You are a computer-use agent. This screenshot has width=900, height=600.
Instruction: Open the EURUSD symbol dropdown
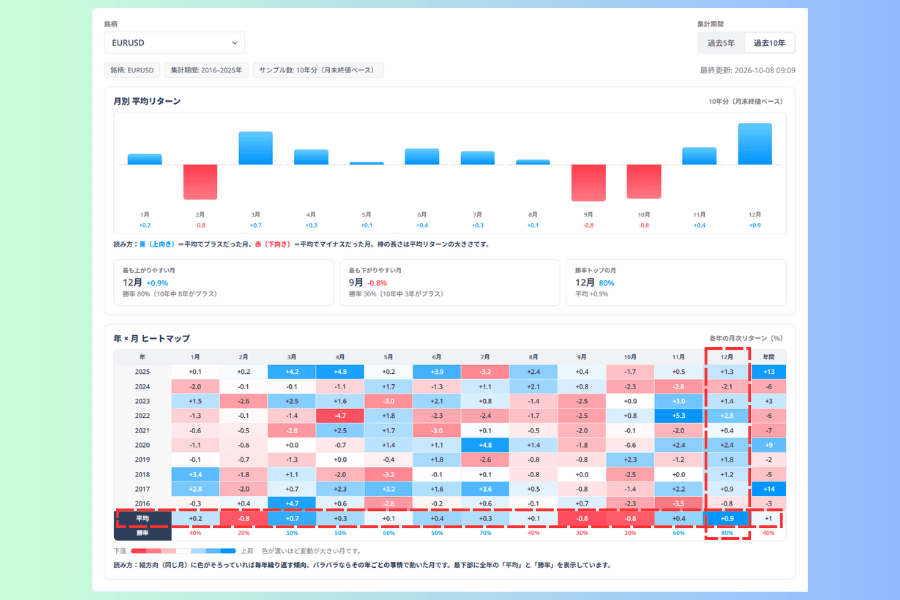(x=174, y=42)
